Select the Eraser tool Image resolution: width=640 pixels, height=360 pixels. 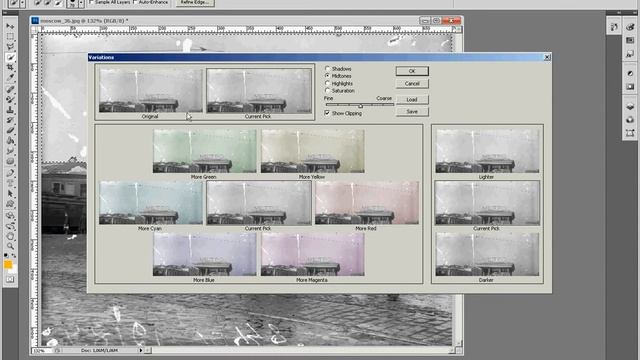(x=10, y=130)
